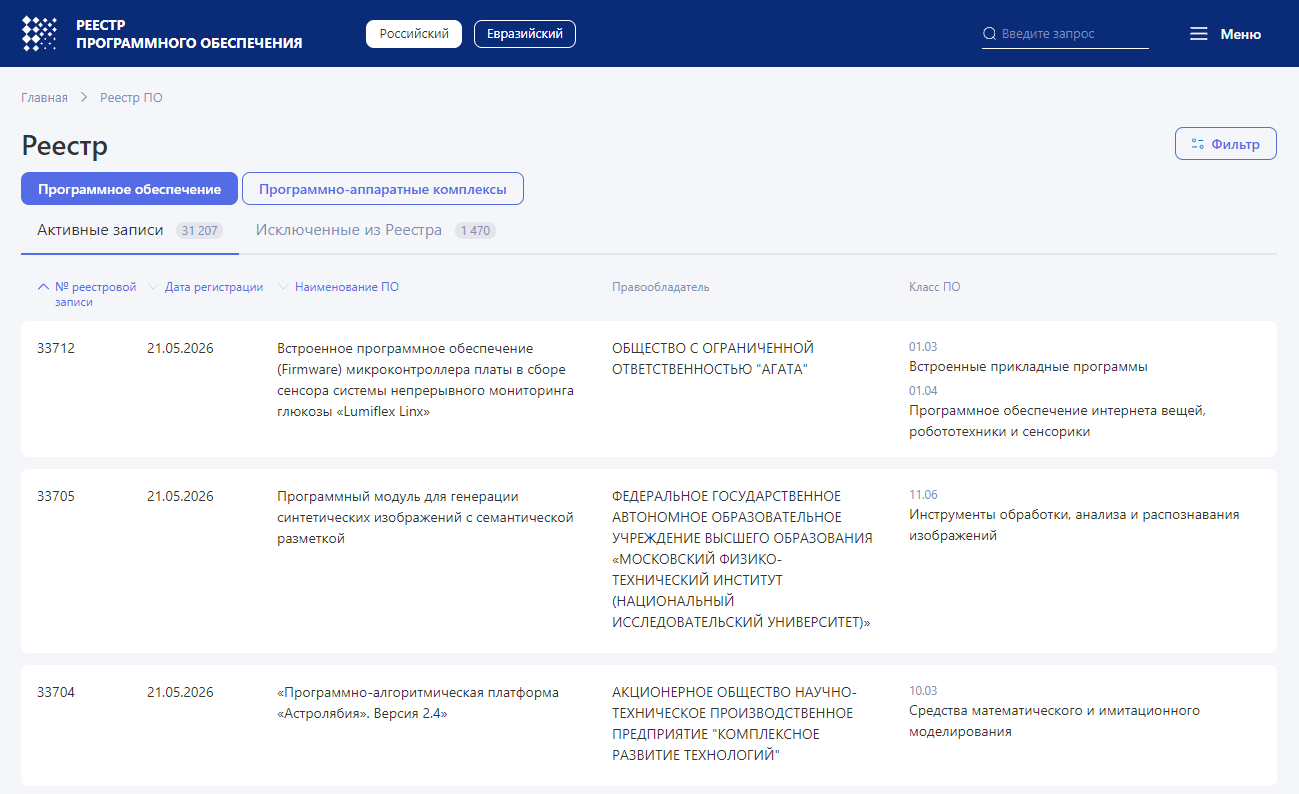This screenshot has width=1299, height=794.
Task: Click rightholder Комплексное развитие технологий
Action: coord(734,724)
